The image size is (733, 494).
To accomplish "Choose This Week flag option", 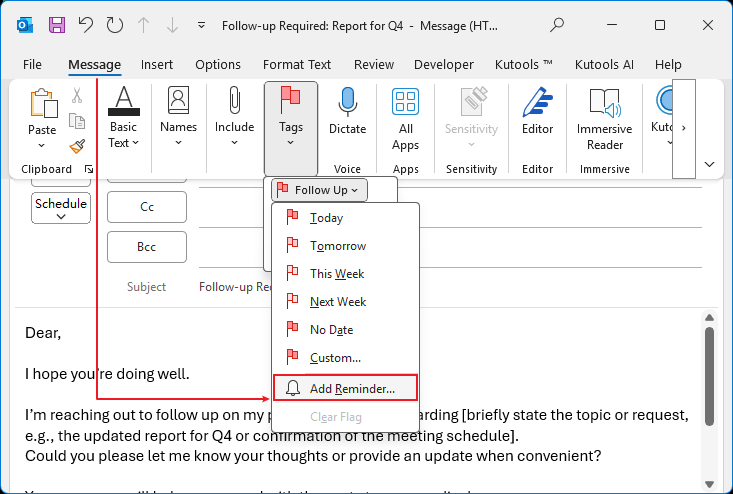I will click(x=345, y=274).
